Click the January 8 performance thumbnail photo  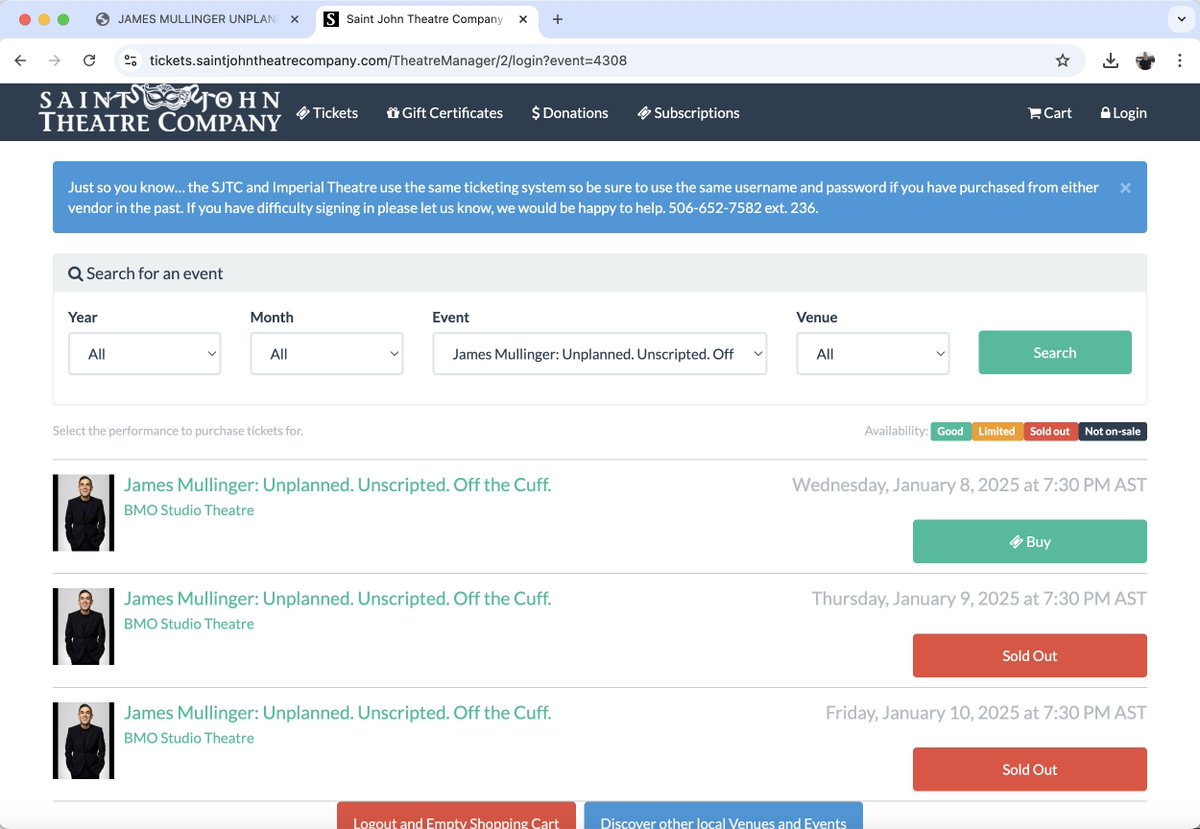pyautogui.click(x=83, y=513)
